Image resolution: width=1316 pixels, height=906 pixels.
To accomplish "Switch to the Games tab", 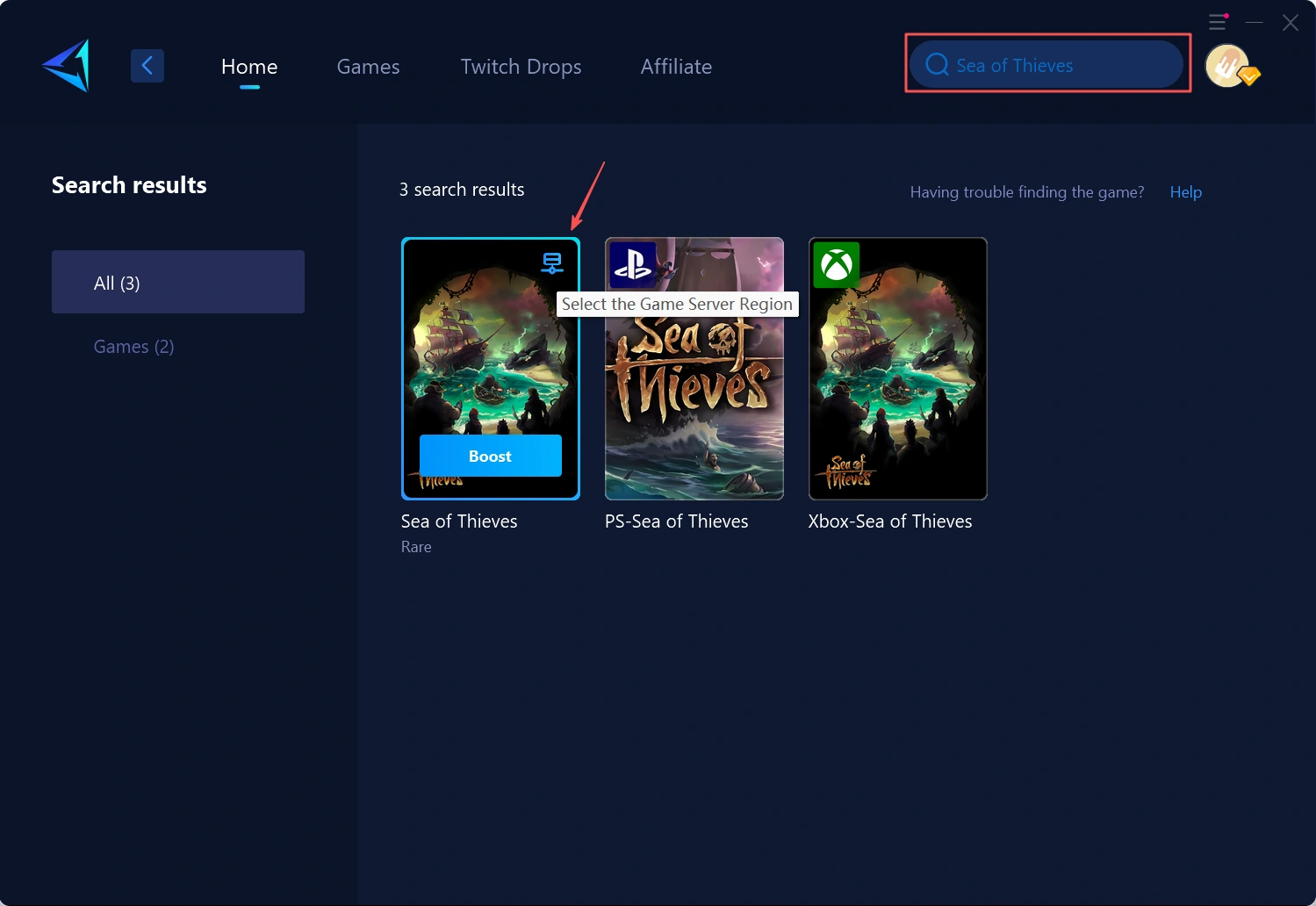I will (x=368, y=66).
